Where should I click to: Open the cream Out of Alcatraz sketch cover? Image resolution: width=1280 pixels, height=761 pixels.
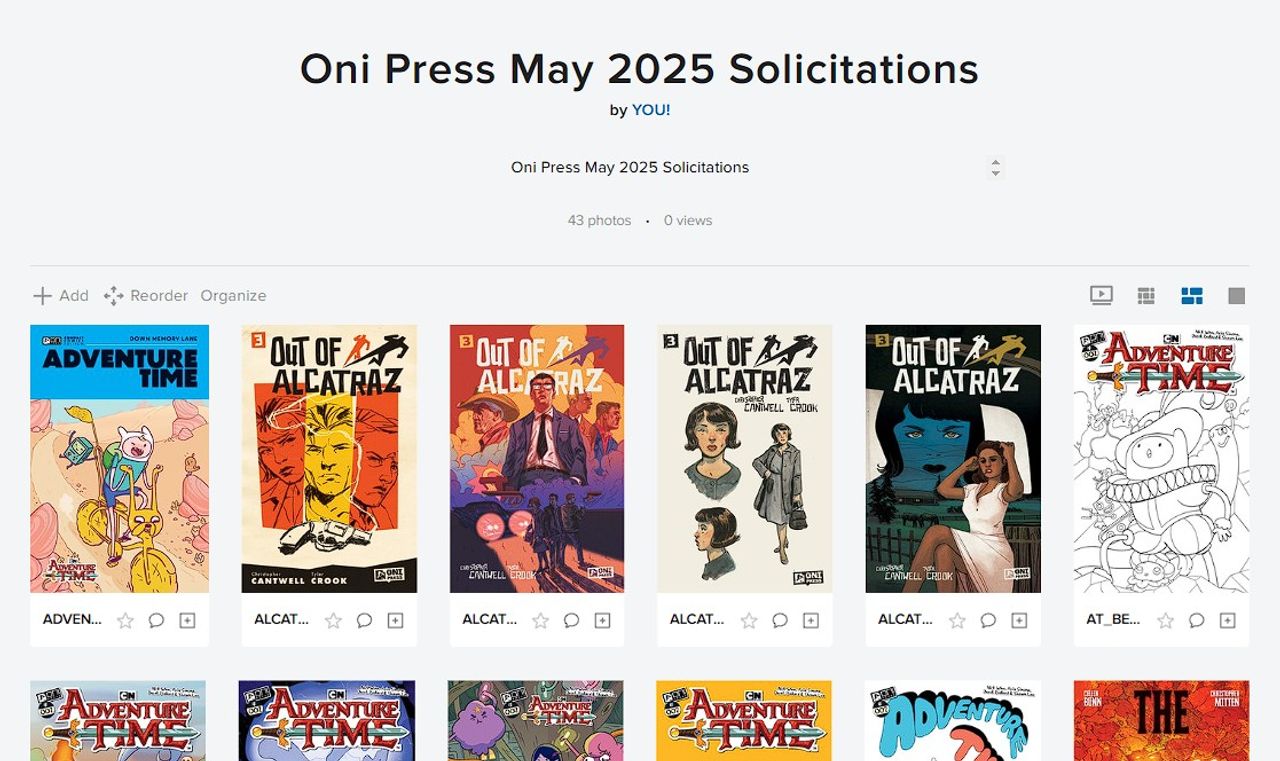pyautogui.click(x=745, y=459)
